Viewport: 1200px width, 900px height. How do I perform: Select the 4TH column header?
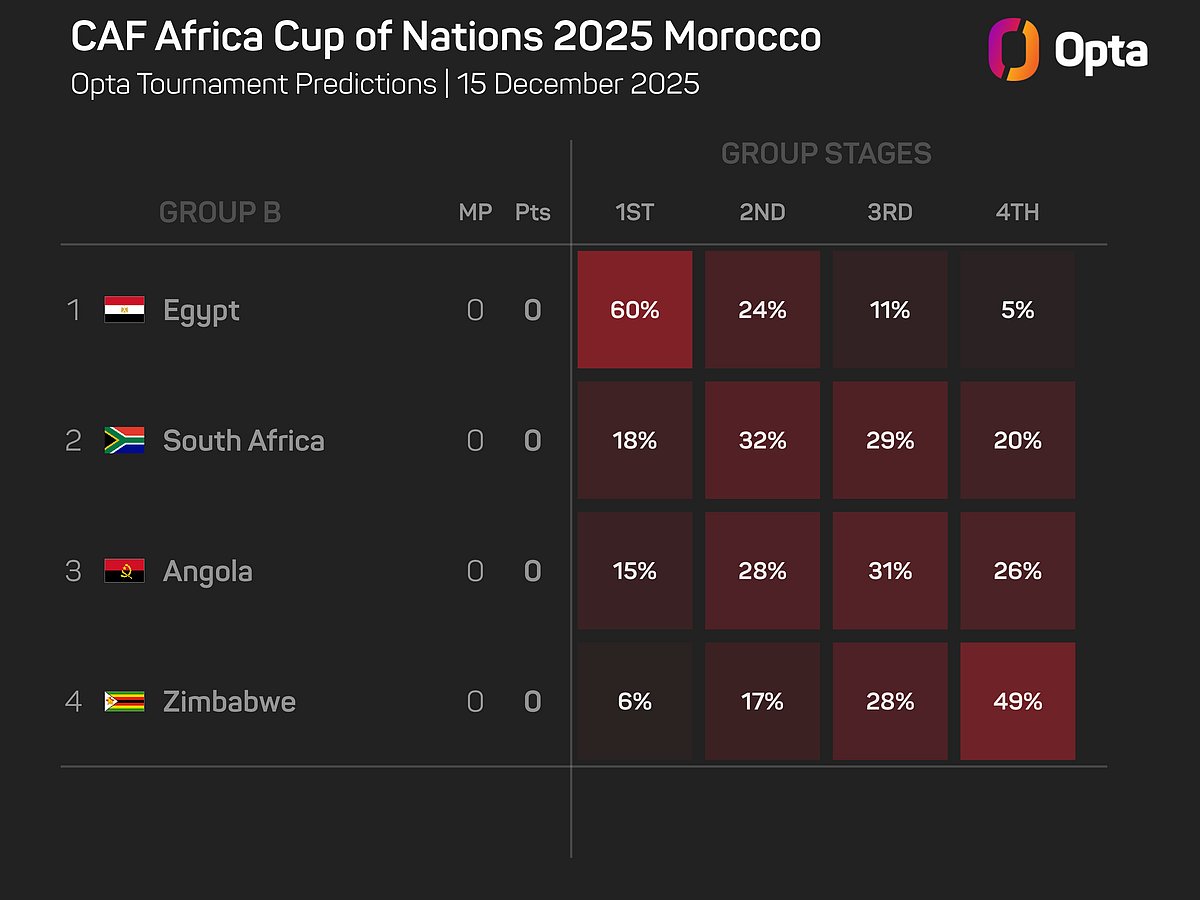[x=1017, y=212]
